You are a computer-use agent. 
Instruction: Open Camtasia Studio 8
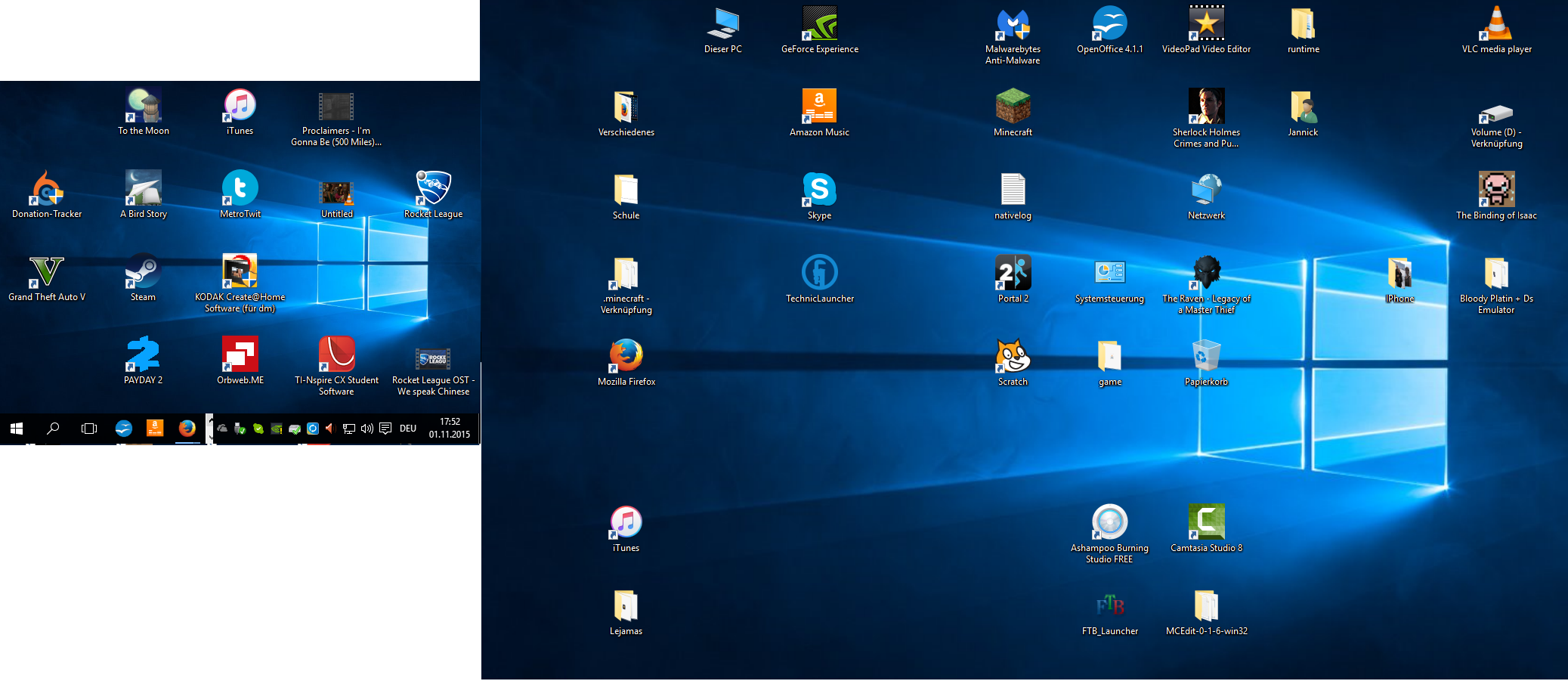1206,529
